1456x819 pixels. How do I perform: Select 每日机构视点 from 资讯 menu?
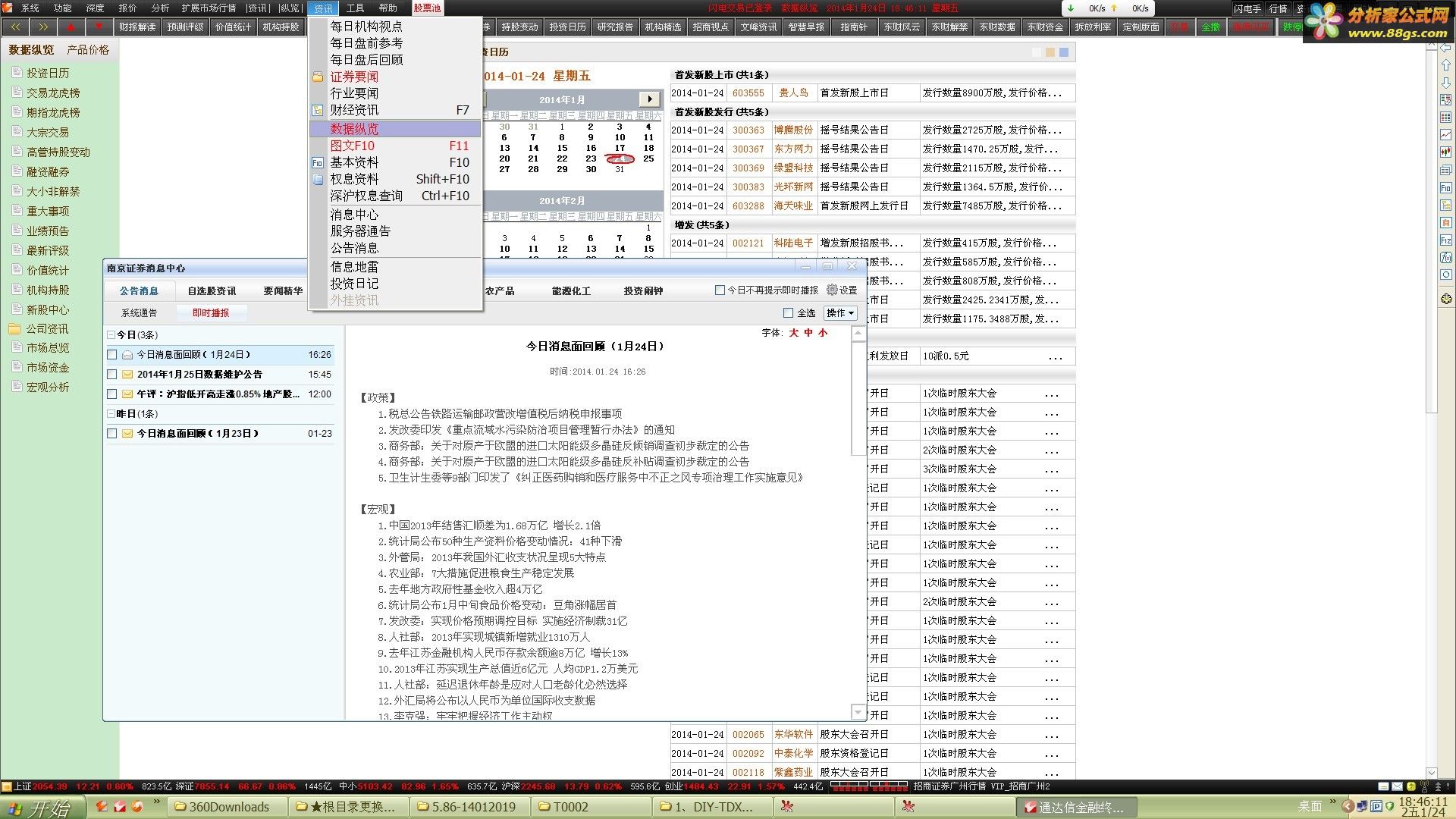pyautogui.click(x=395, y=27)
